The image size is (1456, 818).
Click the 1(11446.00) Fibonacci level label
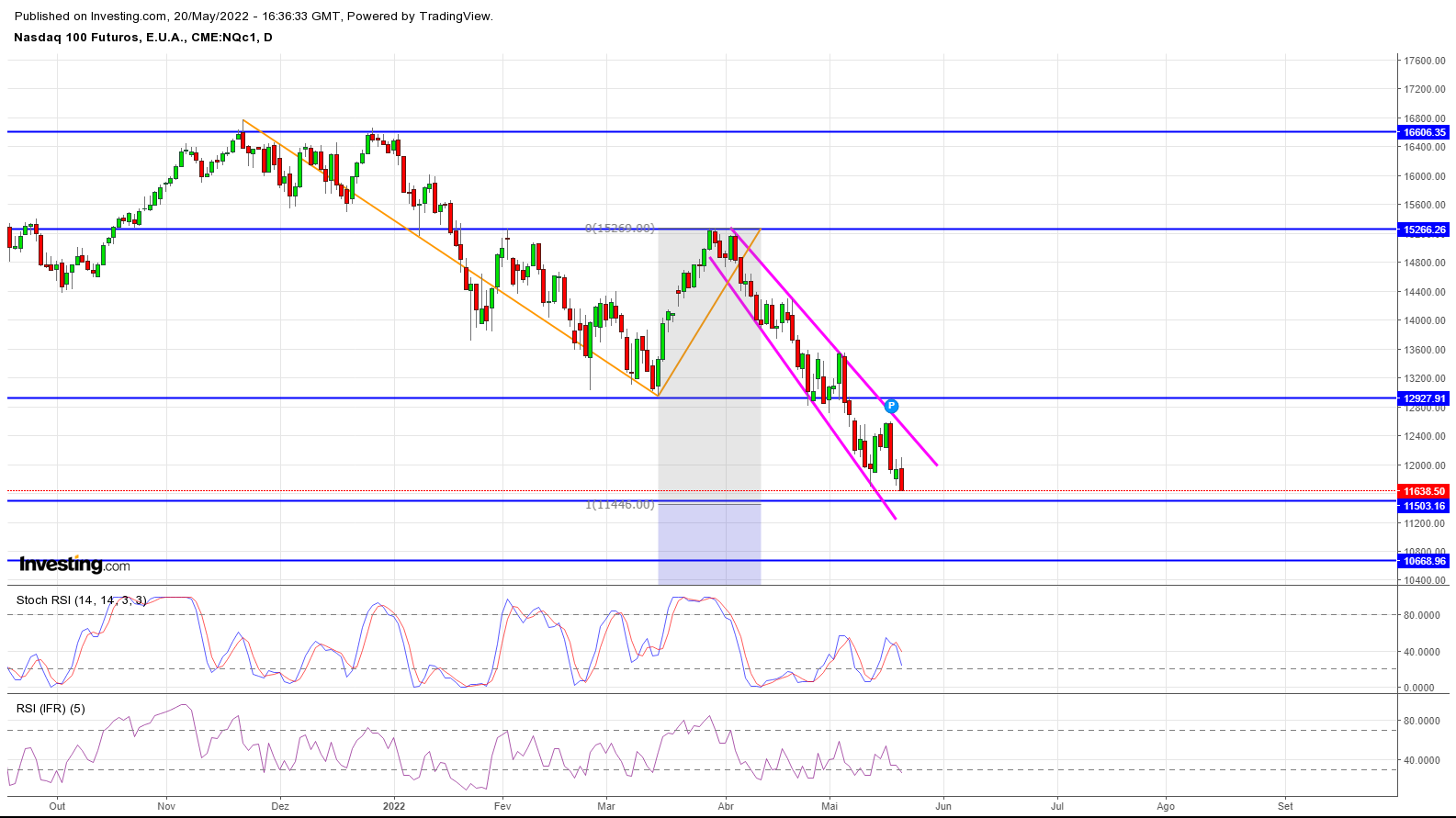(620, 505)
